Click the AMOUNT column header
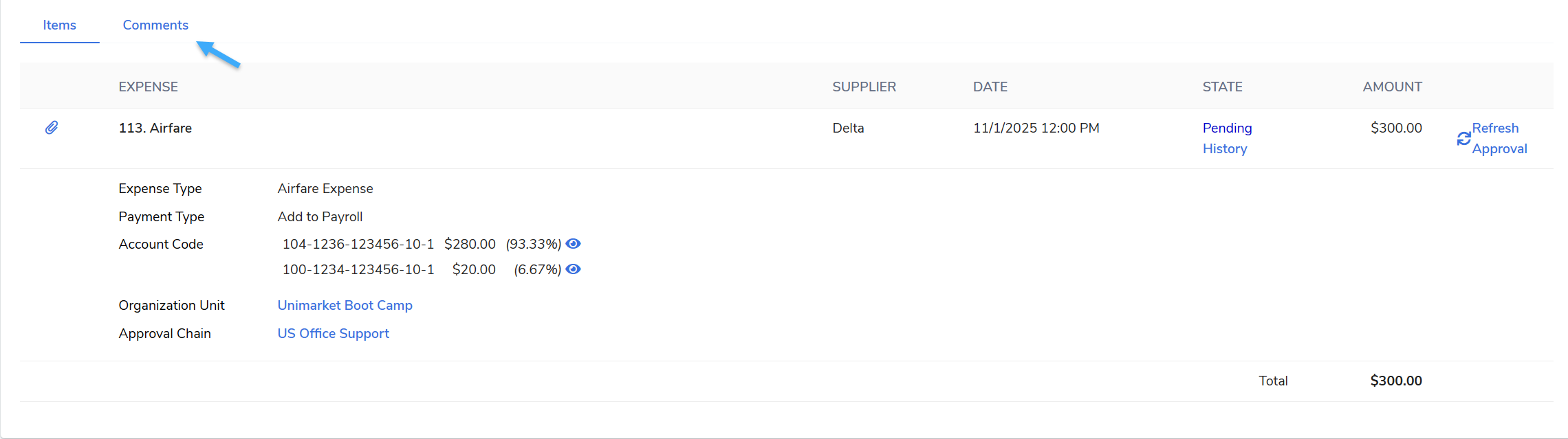The image size is (1568, 439). [1392, 87]
